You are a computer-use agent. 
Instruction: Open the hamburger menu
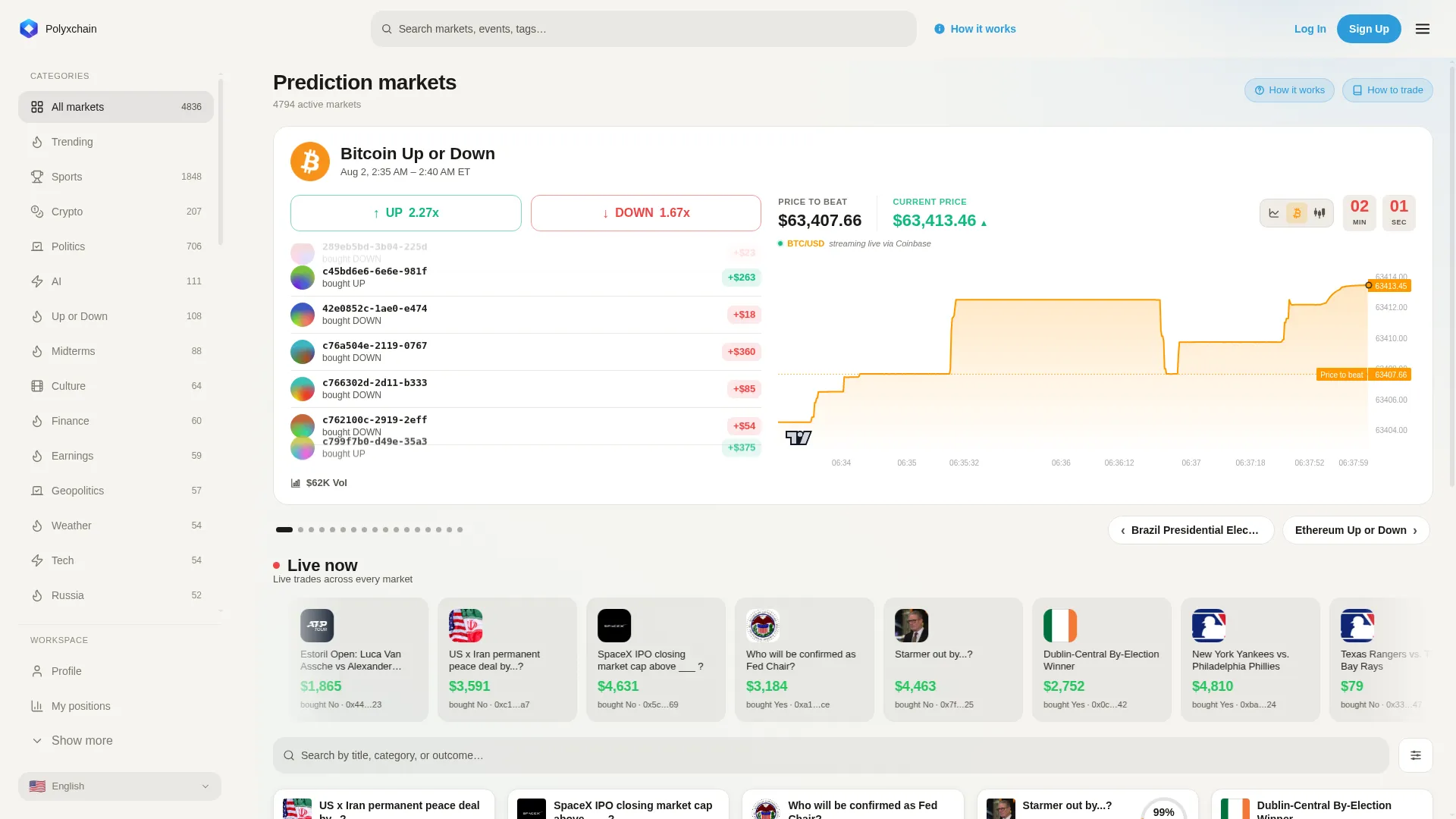coord(1423,29)
